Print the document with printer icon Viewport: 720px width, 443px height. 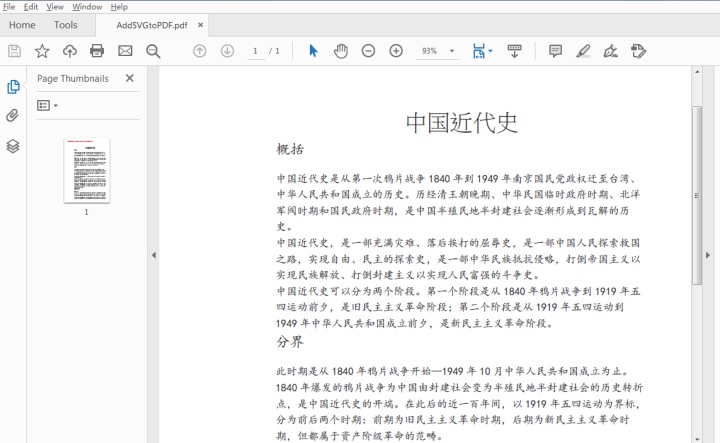97,50
